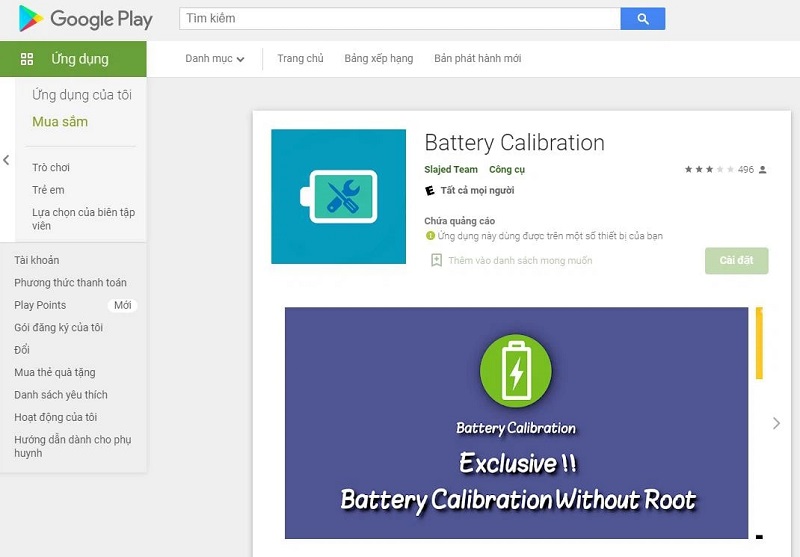This screenshot has height=557, width=800.
Task: Open the Bản phát hành mới tab
Action: [x=478, y=59]
